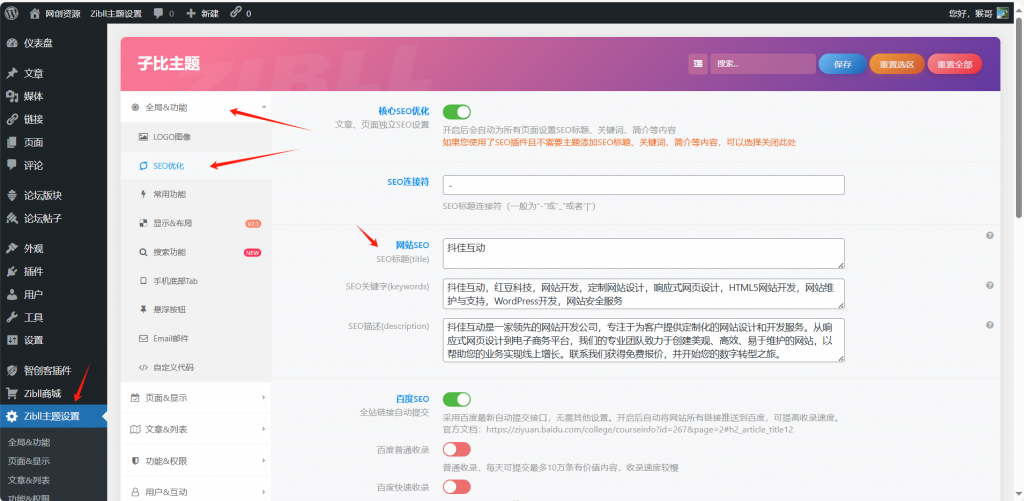Open the 自定义代码 tab
1024x501 pixels.
pyautogui.click(x=196, y=367)
